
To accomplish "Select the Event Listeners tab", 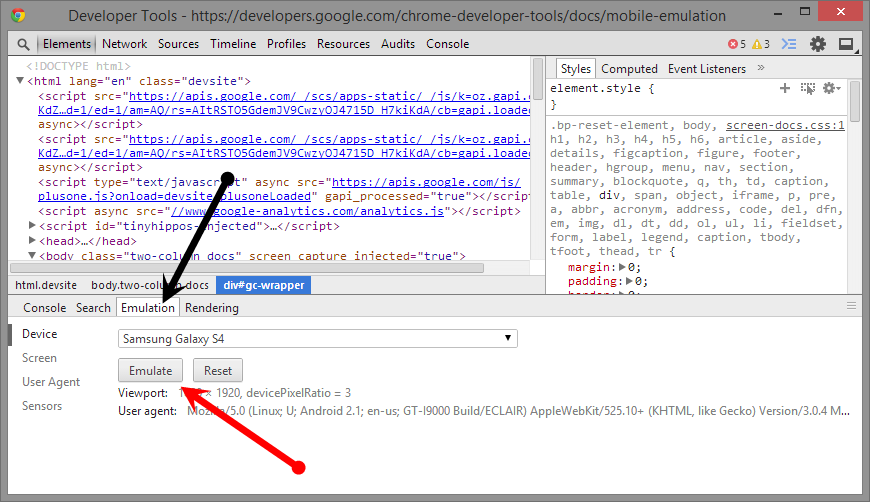I will (x=706, y=69).
